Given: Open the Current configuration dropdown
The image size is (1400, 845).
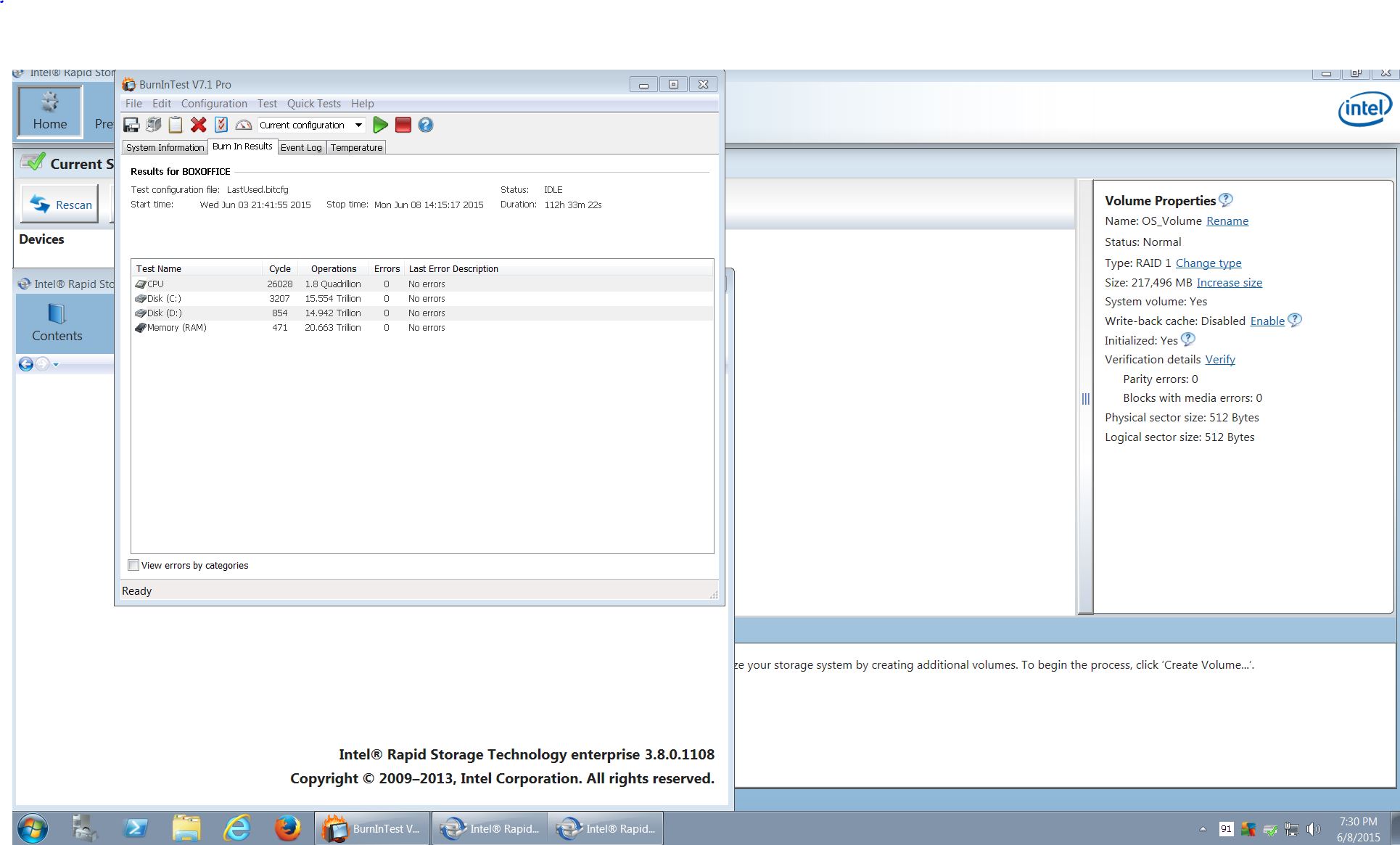Looking at the screenshot, I should tap(311, 125).
